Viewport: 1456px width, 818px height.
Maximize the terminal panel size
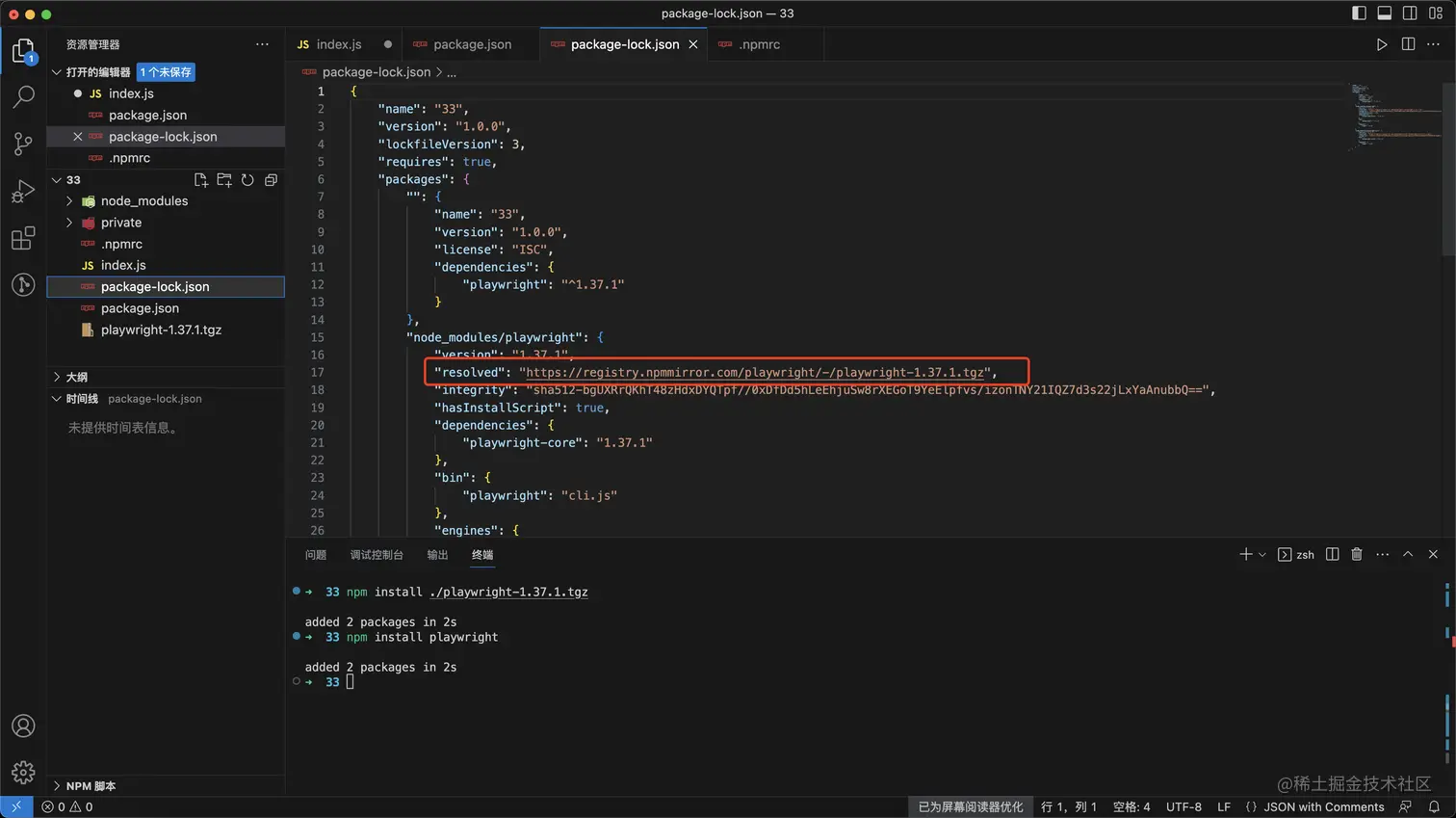[x=1408, y=554]
